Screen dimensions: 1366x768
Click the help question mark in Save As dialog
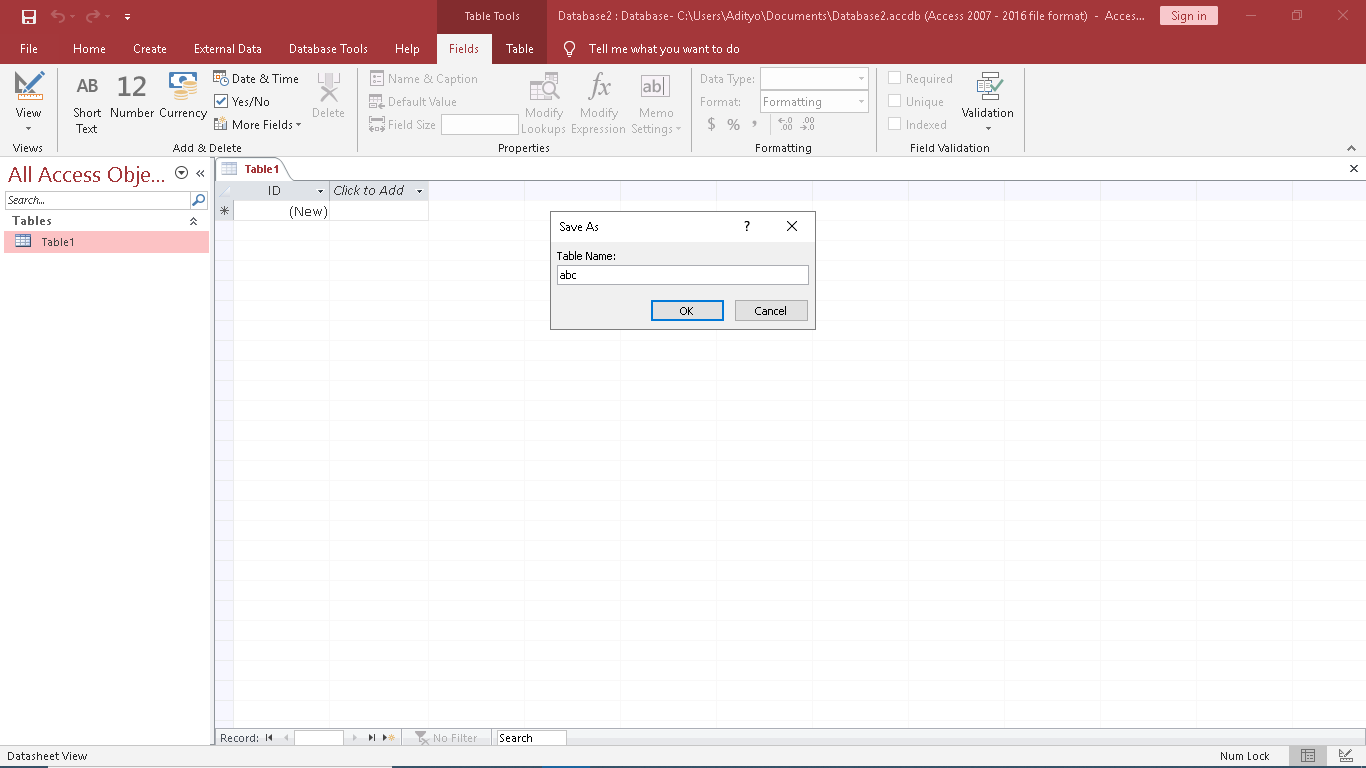coord(746,227)
